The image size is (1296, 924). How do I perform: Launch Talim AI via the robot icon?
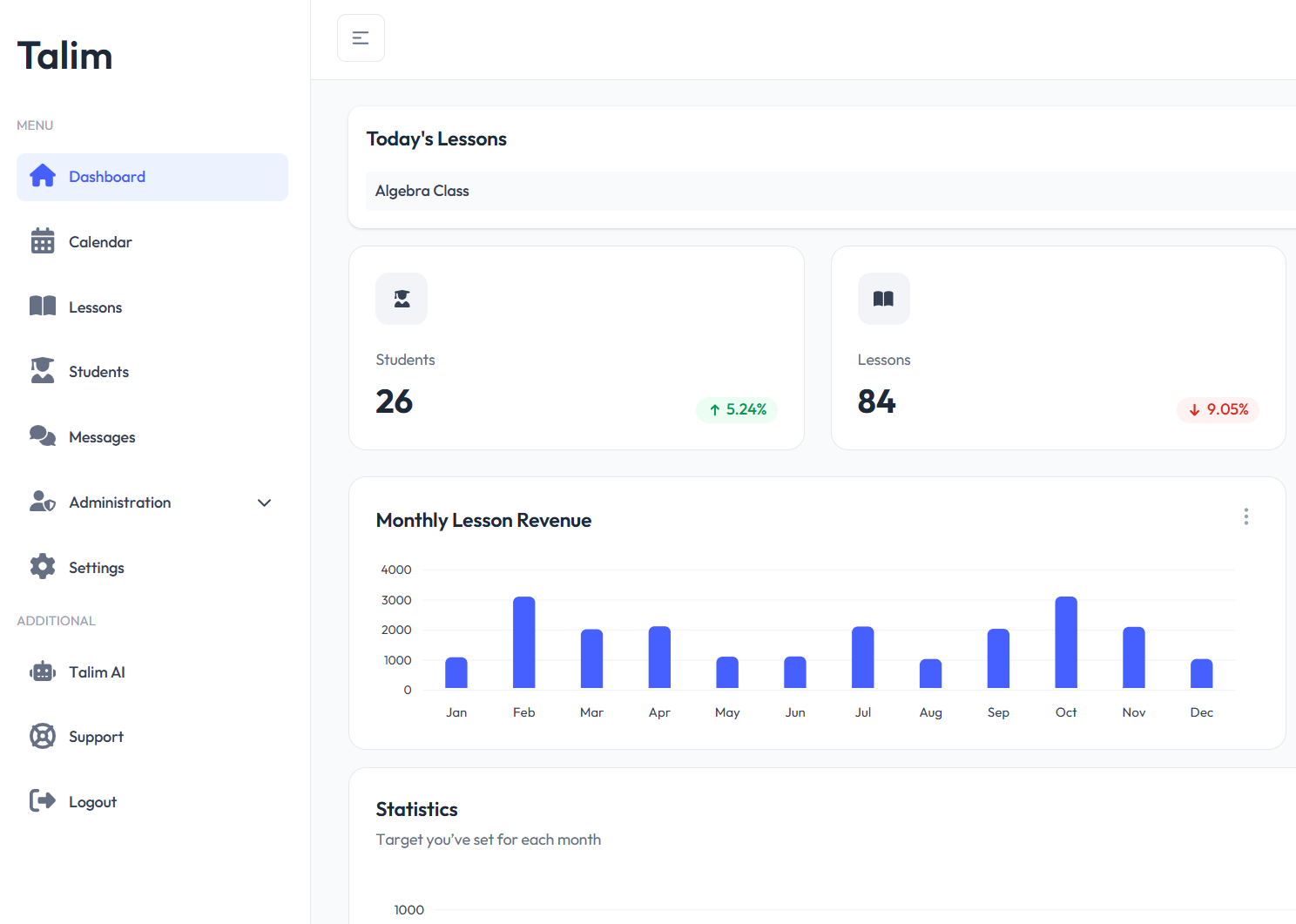click(42, 671)
